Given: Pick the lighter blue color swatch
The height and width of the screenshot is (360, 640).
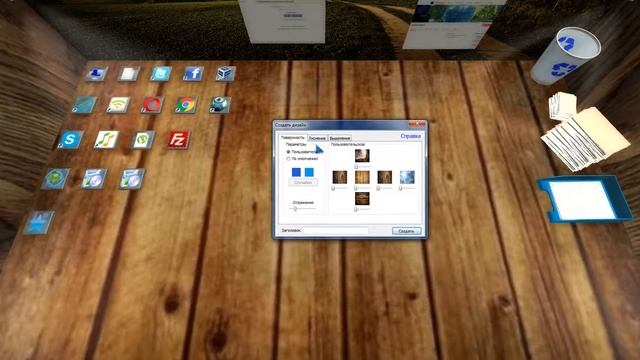Looking at the screenshot, I should coord(309,172).
